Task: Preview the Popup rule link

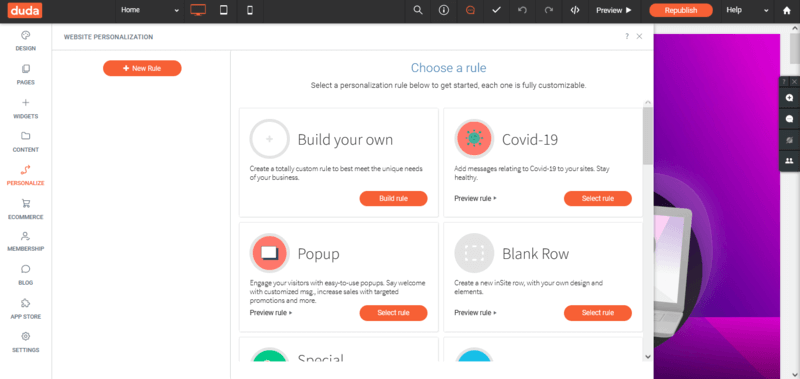Action: click(271, 313)
